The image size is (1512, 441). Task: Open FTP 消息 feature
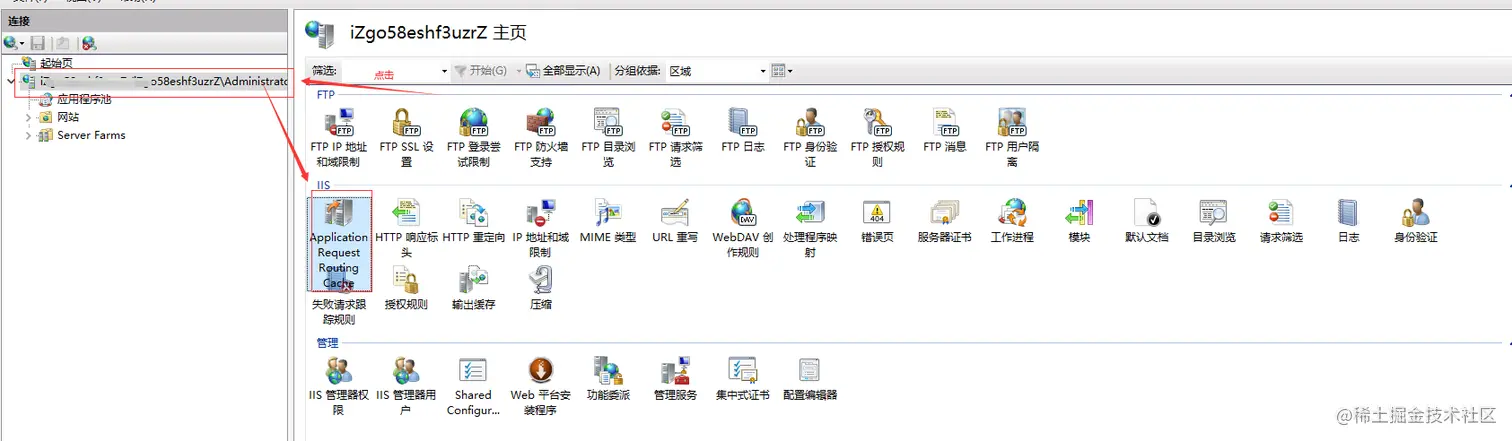945,131
